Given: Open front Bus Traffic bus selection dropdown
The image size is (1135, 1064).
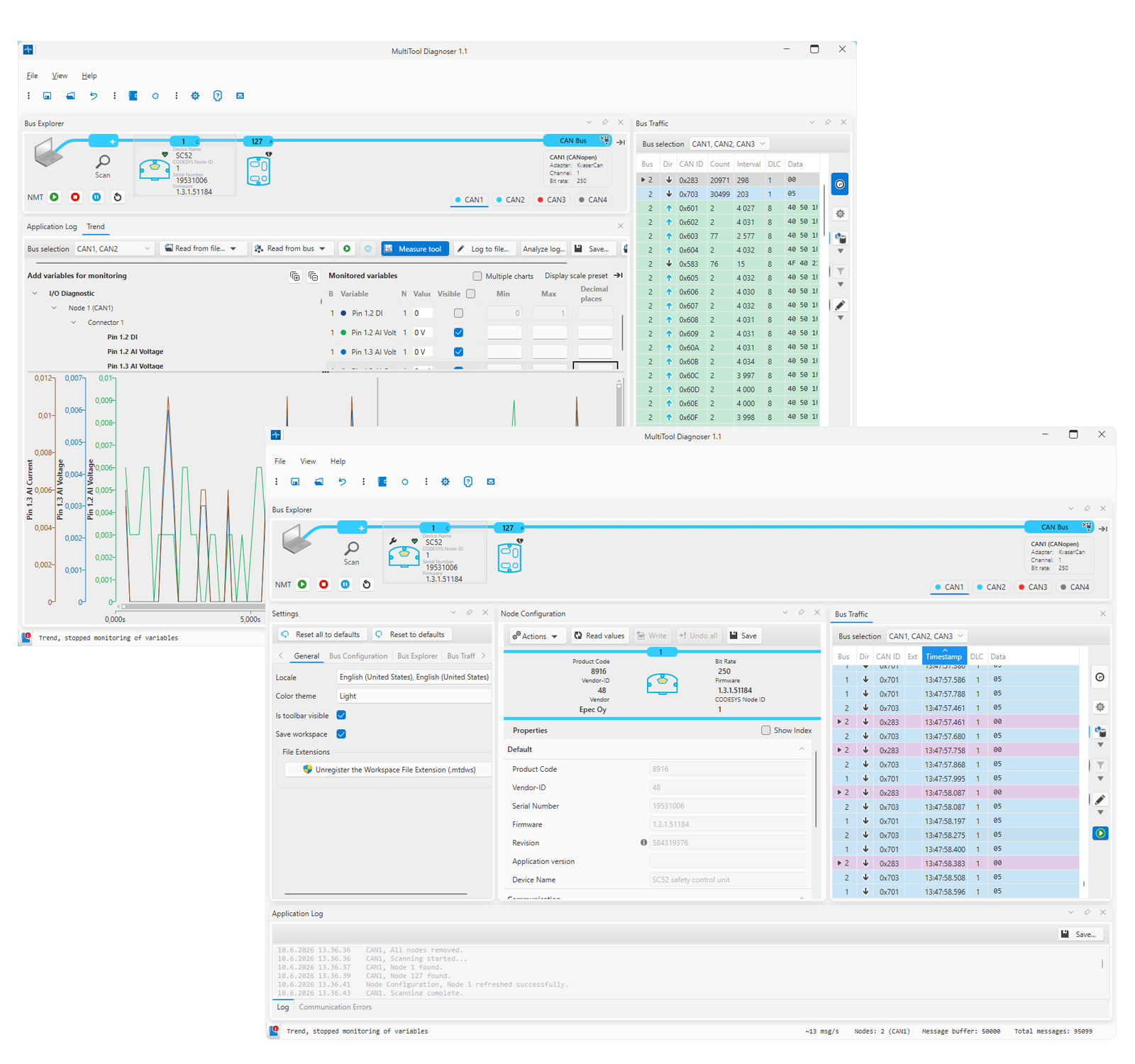Looking at the screenshot, I should click(x=926, y=636).
